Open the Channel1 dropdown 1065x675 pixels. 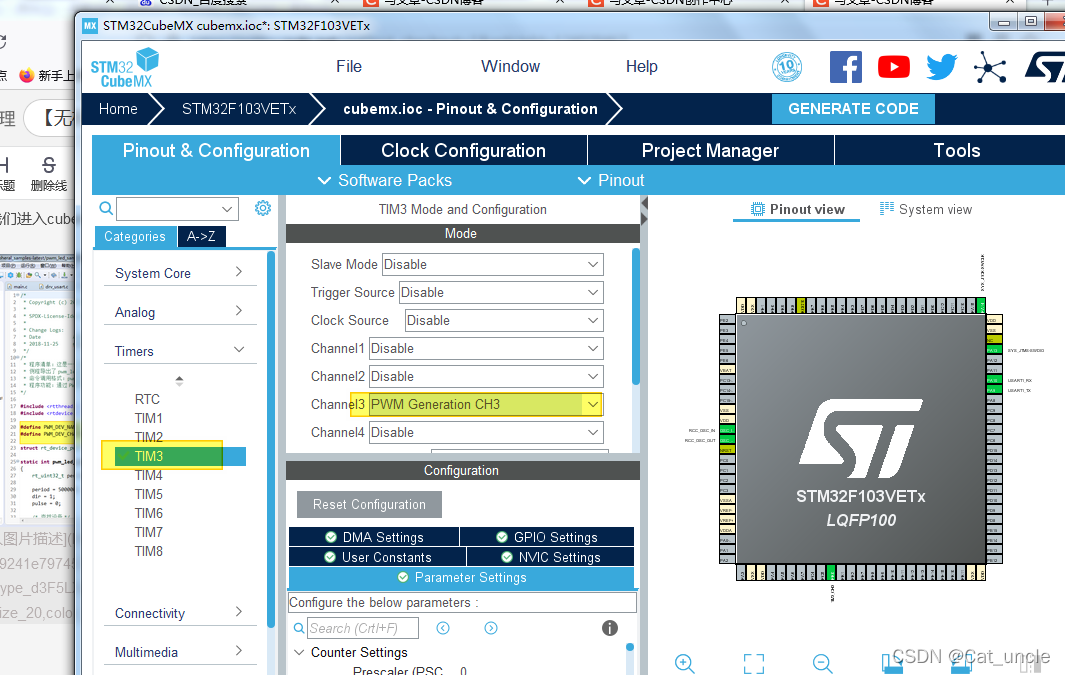(486, 348)
